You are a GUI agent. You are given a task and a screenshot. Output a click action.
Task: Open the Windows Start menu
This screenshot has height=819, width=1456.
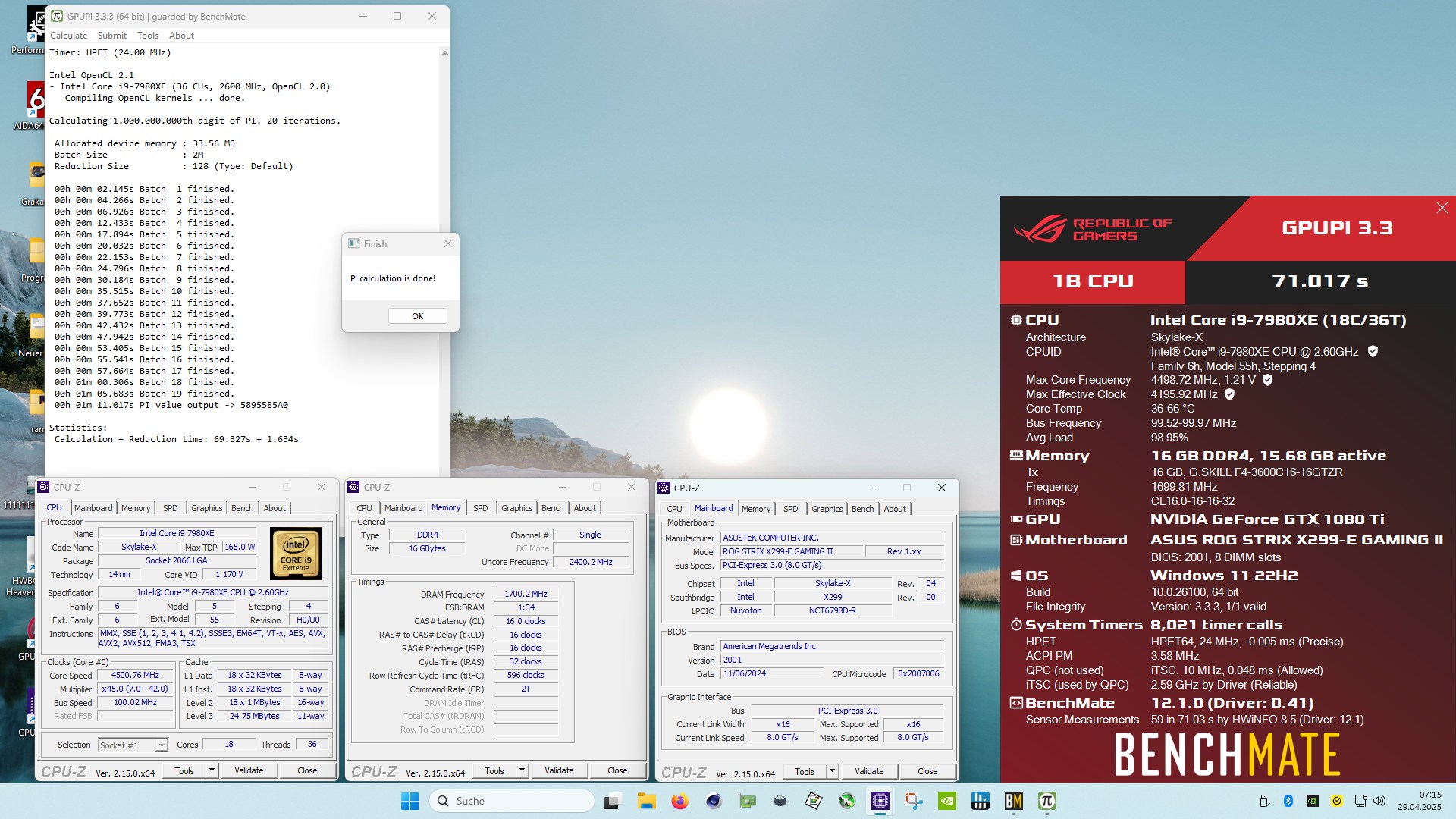tap(409, 801)
